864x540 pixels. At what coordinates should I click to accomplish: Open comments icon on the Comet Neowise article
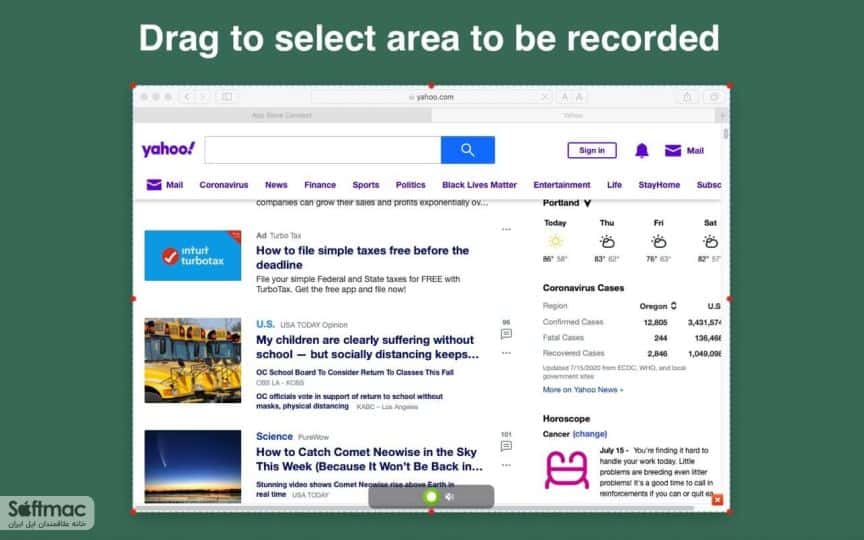[x=506, y=446]
